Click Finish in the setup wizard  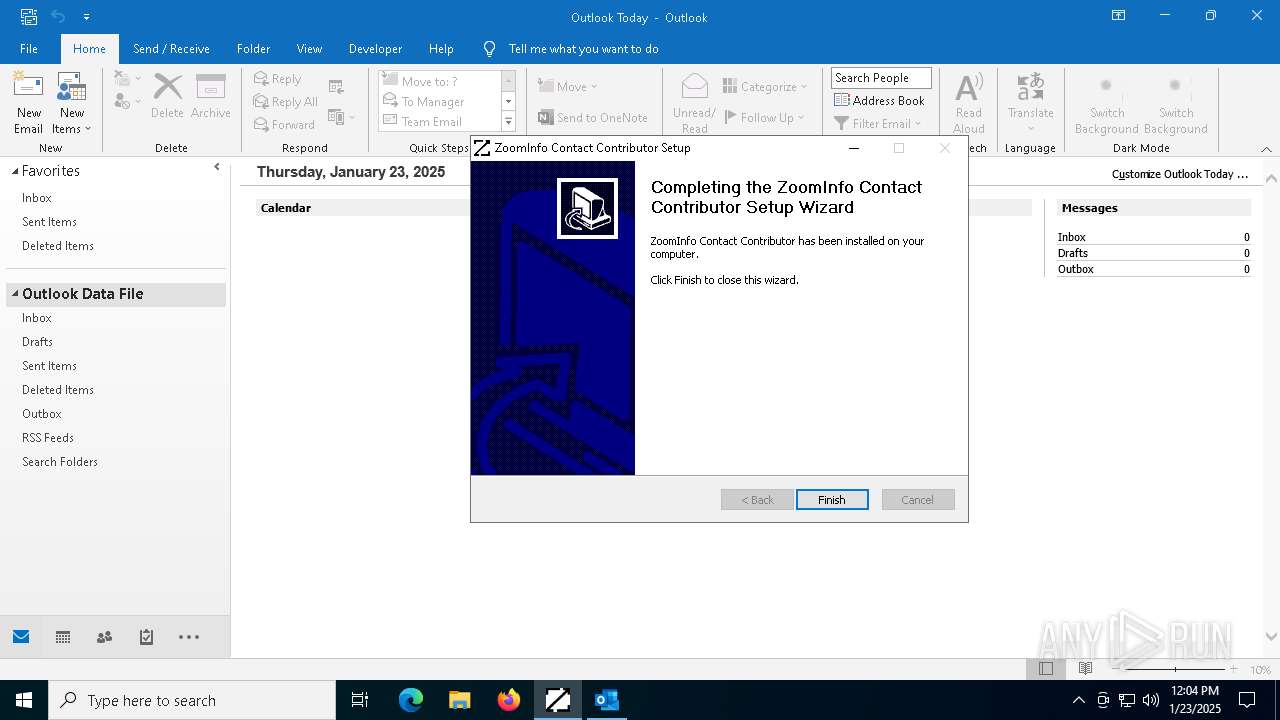(x=832, y=499)
